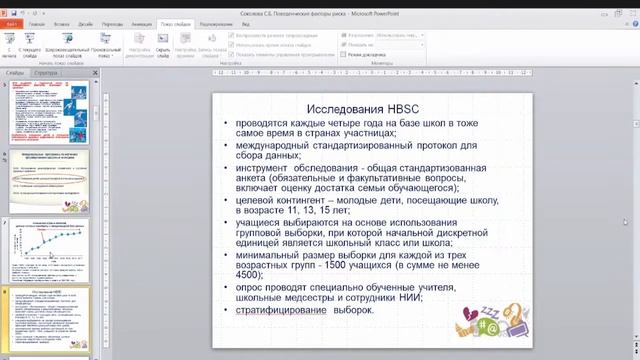Switch to the Home (Главная) tab
Image resolution: width=640 pixels, height=360 pixels.
point(37,24)
